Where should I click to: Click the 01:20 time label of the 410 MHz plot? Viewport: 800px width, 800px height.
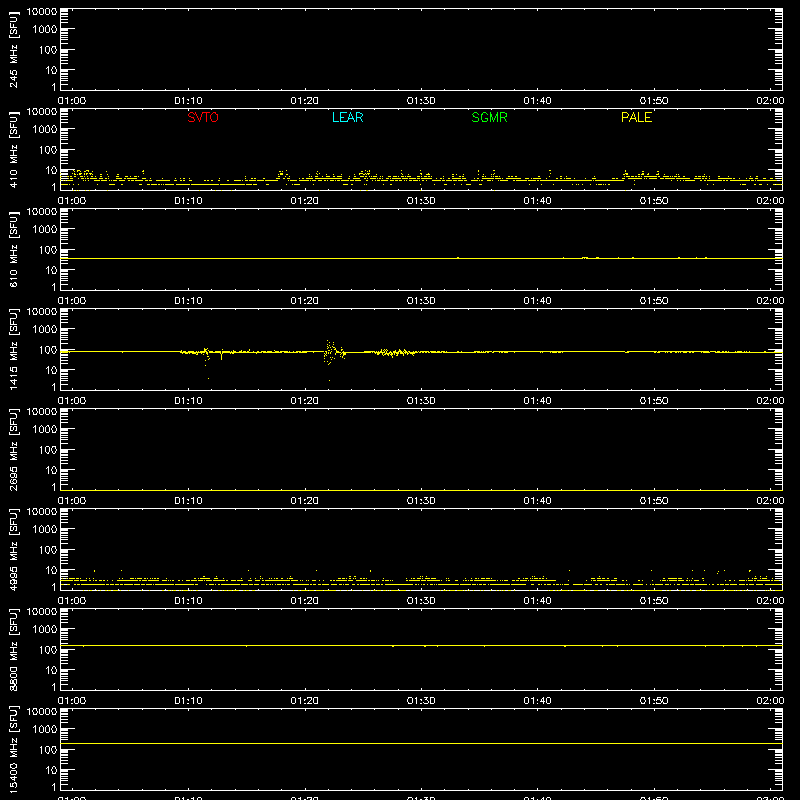[305, 201]
